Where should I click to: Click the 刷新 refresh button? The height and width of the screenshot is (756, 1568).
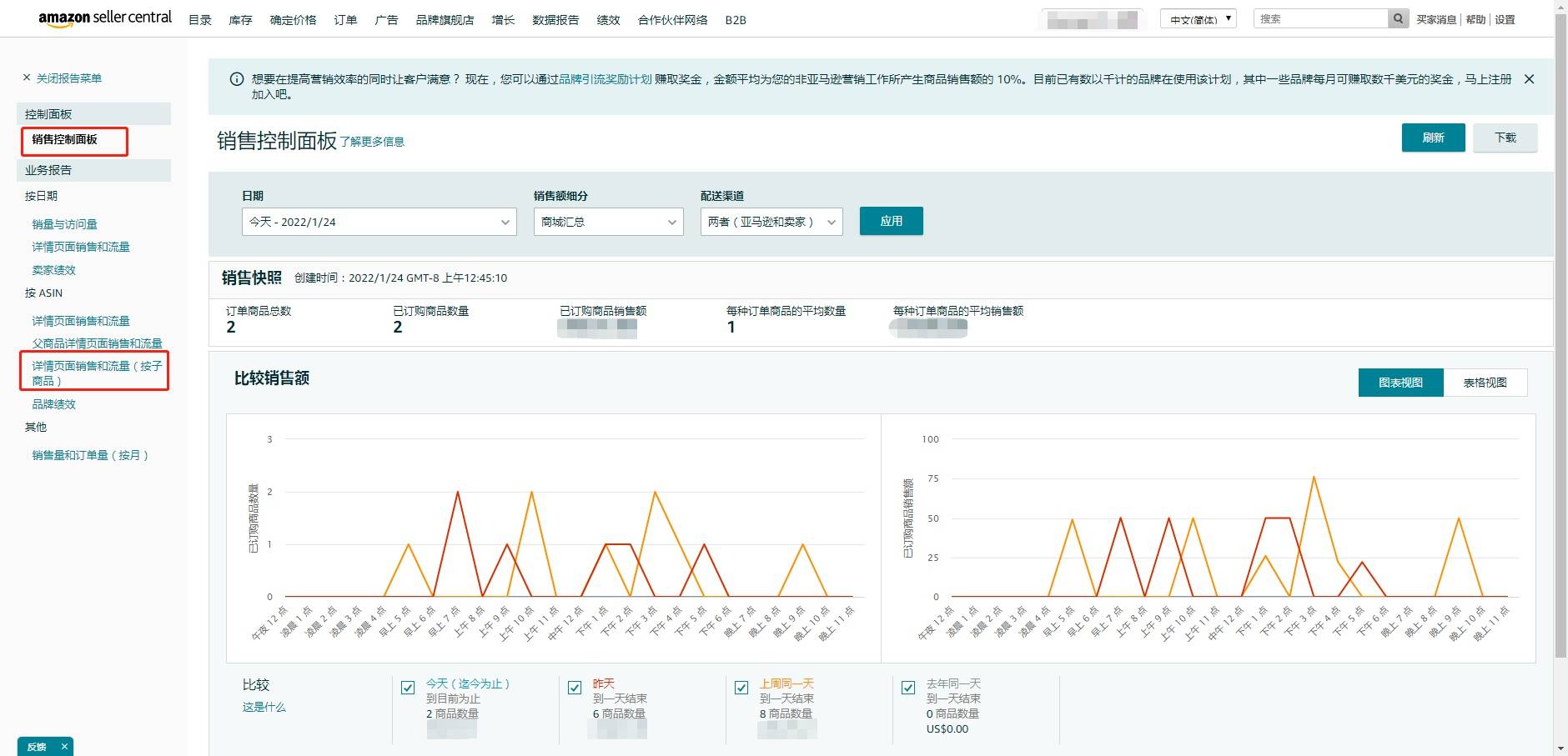point(1433,138)
